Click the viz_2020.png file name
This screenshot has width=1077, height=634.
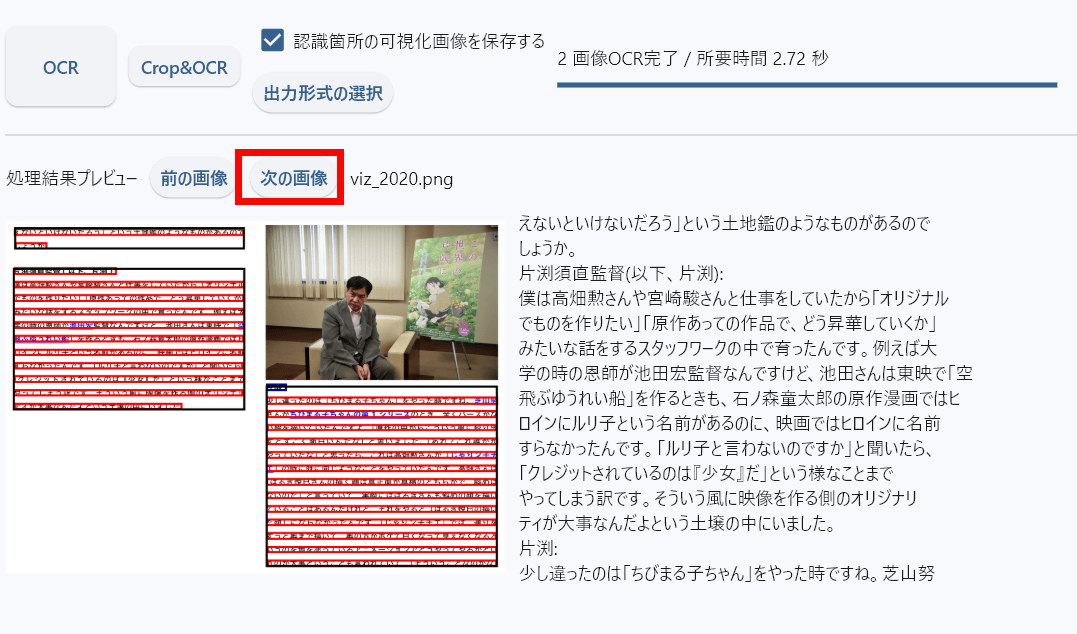click(402, 179)
